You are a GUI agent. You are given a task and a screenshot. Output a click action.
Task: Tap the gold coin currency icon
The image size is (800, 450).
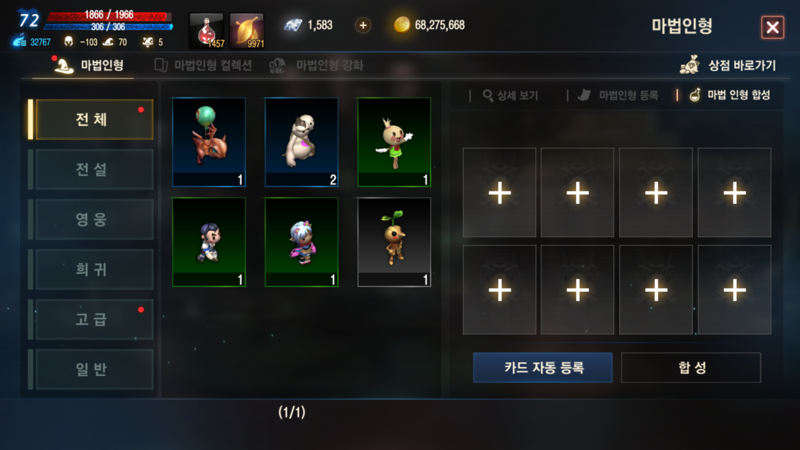click(x=402, y=24)
